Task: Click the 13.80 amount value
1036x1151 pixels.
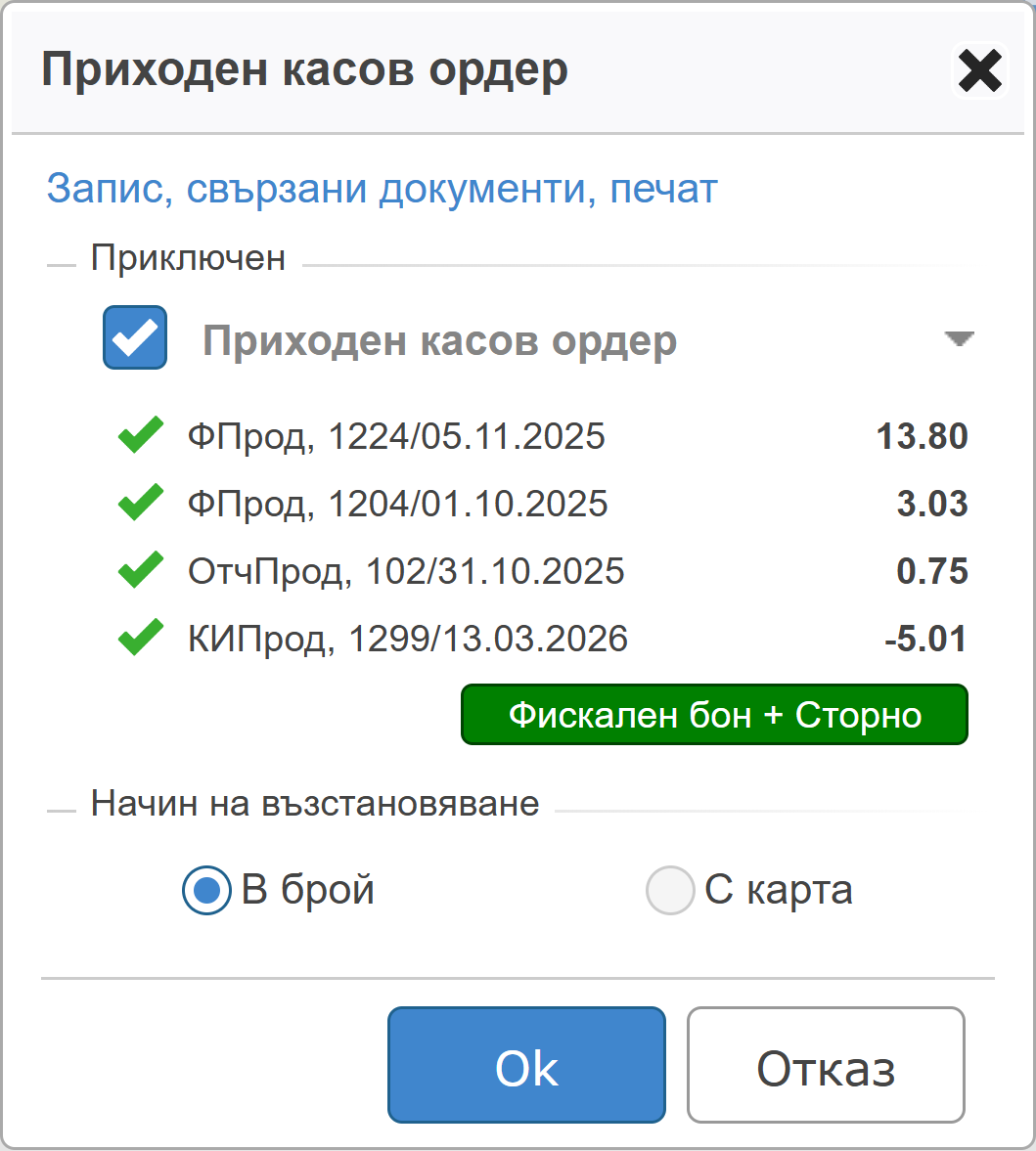Action: click(x=922, y=436)
